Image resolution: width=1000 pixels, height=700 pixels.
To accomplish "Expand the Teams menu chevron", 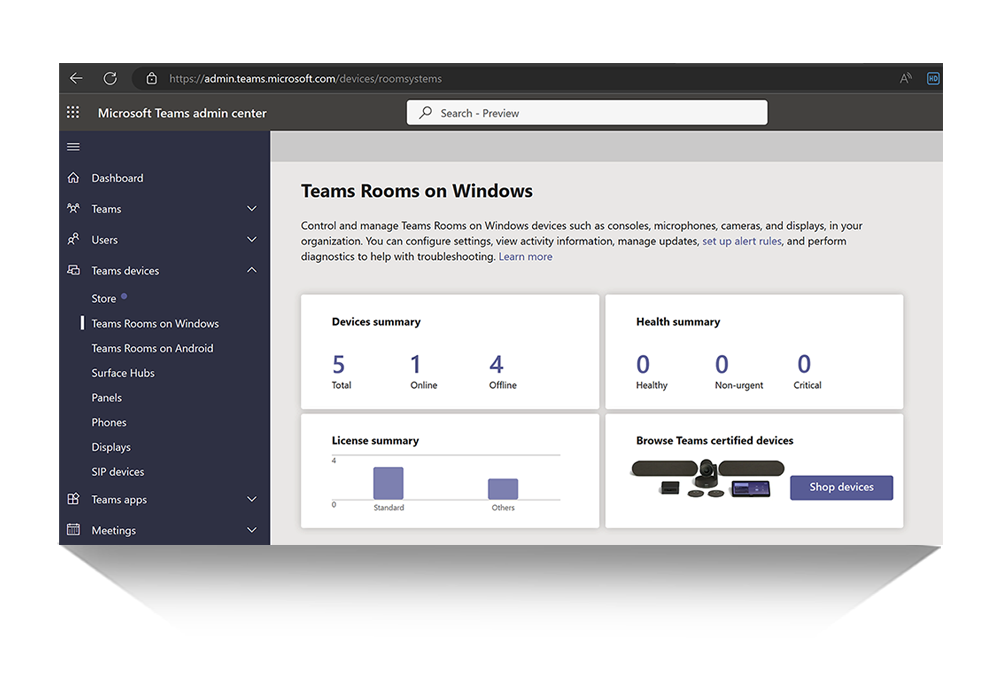I will [252, 208].
